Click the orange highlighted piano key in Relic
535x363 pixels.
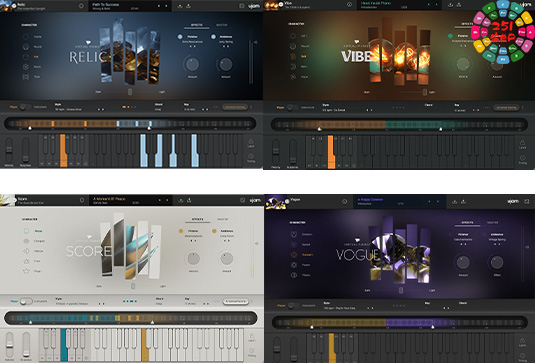[63, 150]
